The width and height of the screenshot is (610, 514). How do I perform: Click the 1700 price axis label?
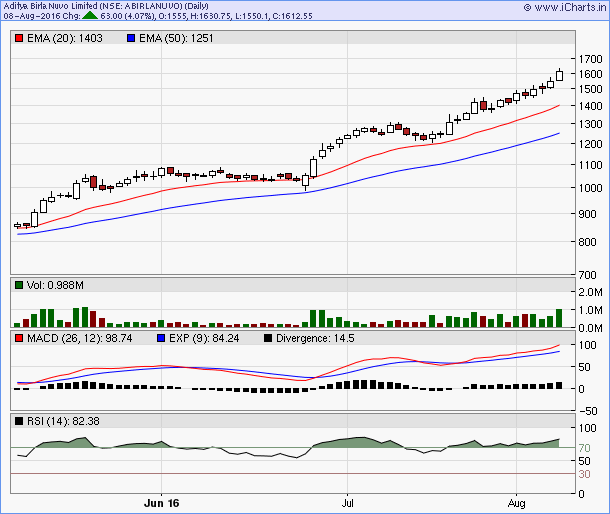591,59
